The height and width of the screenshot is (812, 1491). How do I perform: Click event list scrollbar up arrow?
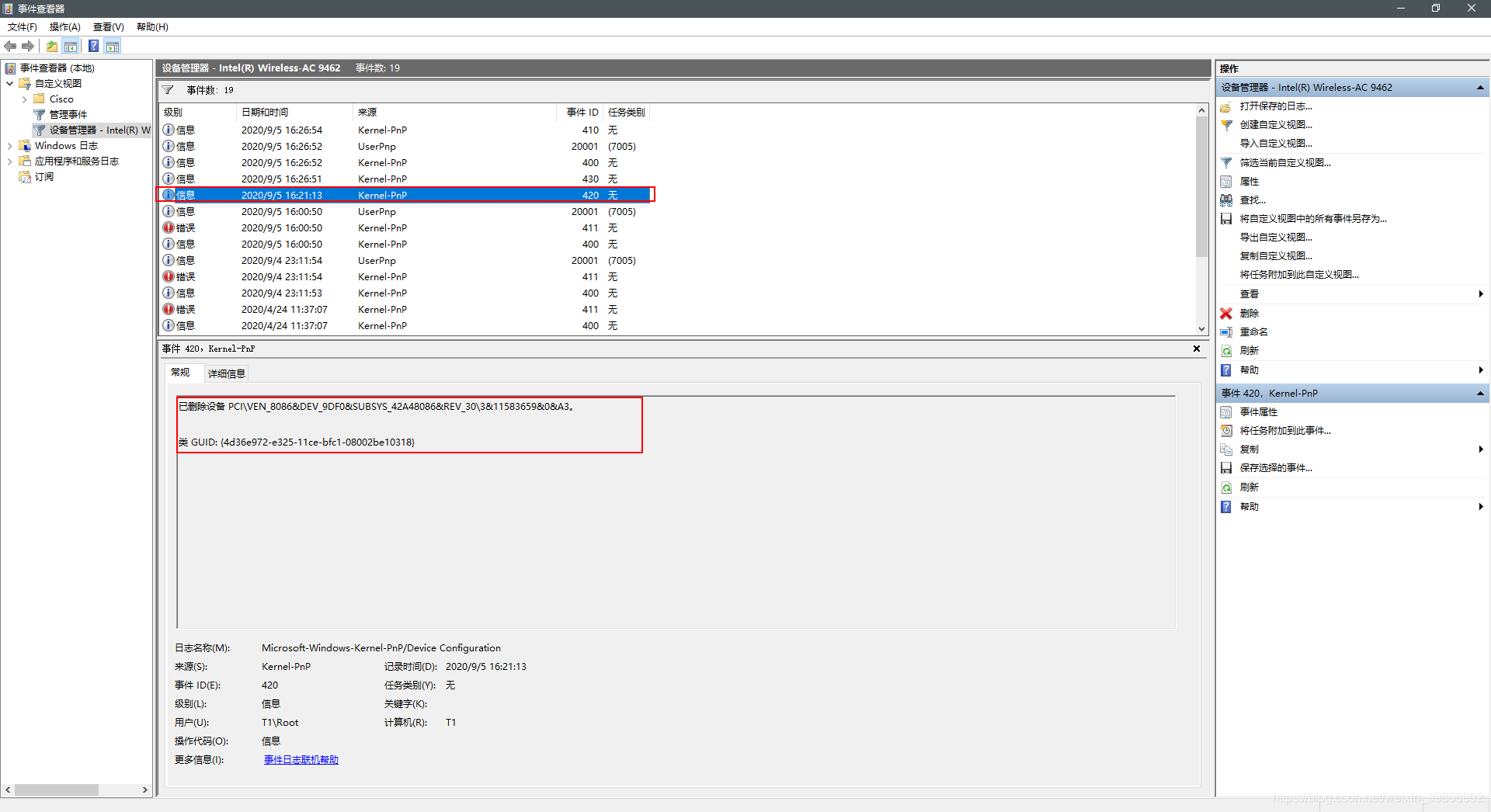(x=1201, y=110)
